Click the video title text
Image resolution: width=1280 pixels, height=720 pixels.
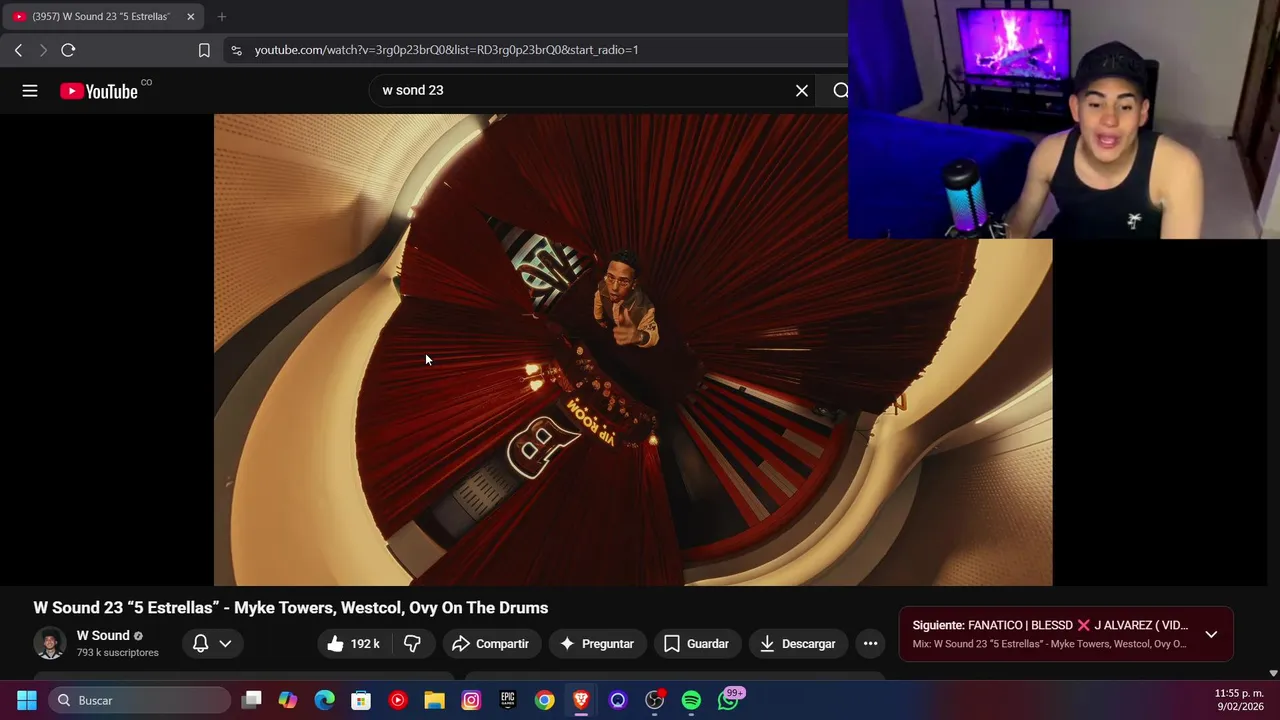pyautogui.click(x=291, y=607)
